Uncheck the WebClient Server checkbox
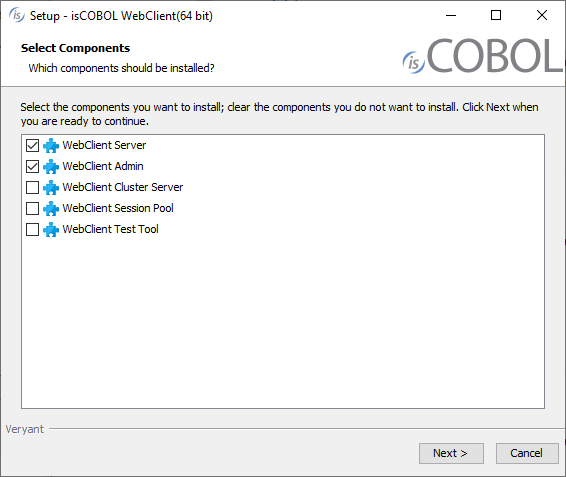Screen dimensions: 566x477 click(32, 146)
